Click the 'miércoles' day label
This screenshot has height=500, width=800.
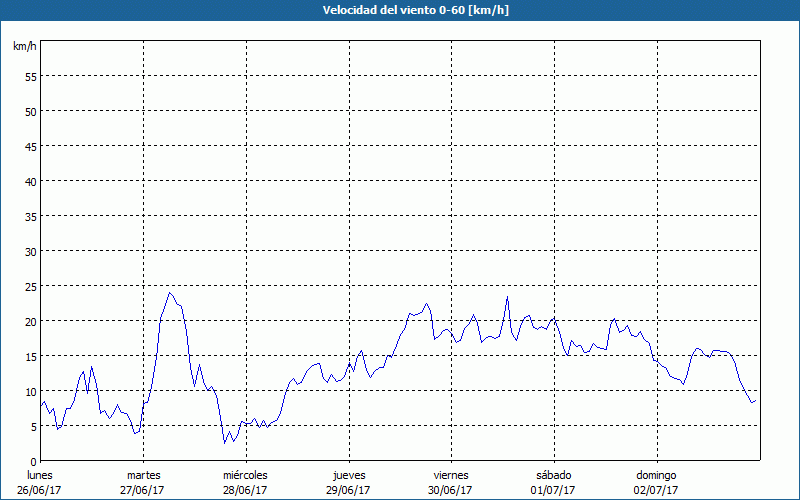pos(245,474)
